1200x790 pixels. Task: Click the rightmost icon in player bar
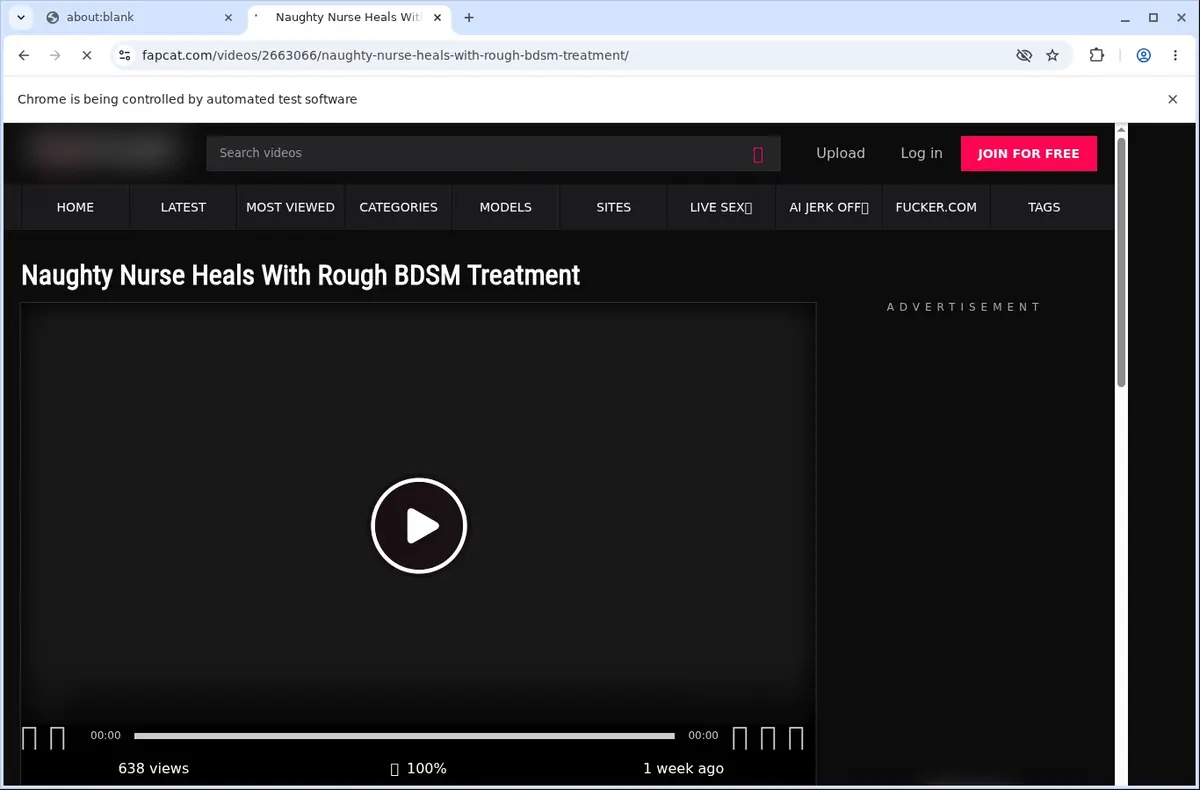pos(796,738)
